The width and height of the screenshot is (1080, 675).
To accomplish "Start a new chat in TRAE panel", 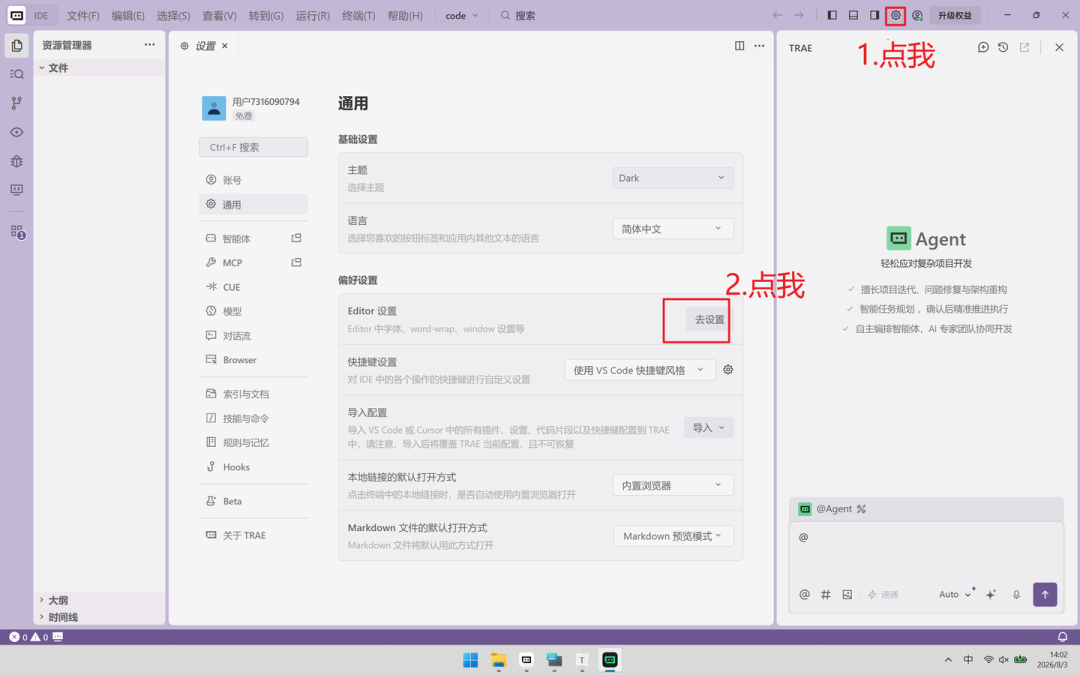I will (x=983, y=47).
